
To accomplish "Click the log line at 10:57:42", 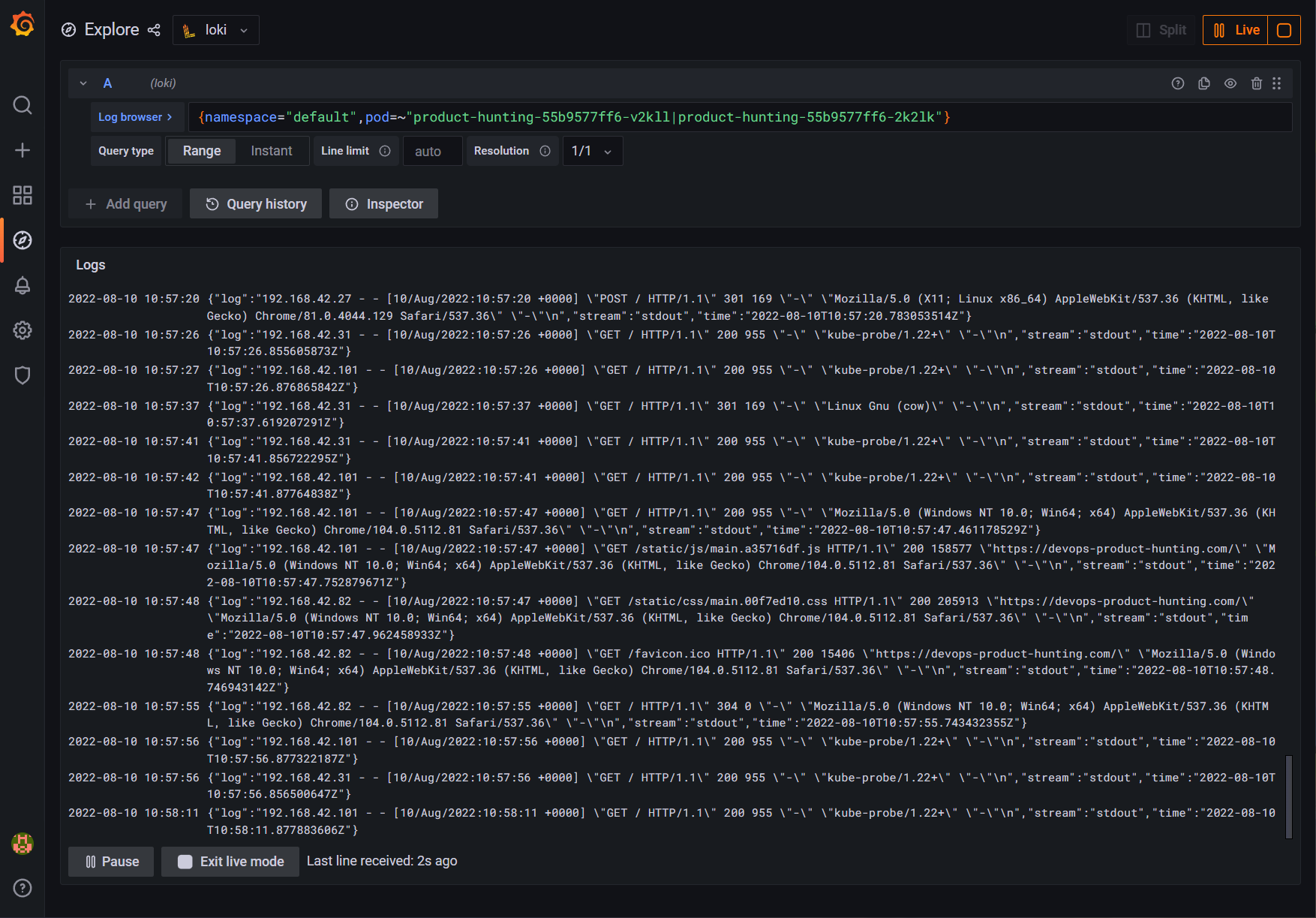I will (672, 486).
